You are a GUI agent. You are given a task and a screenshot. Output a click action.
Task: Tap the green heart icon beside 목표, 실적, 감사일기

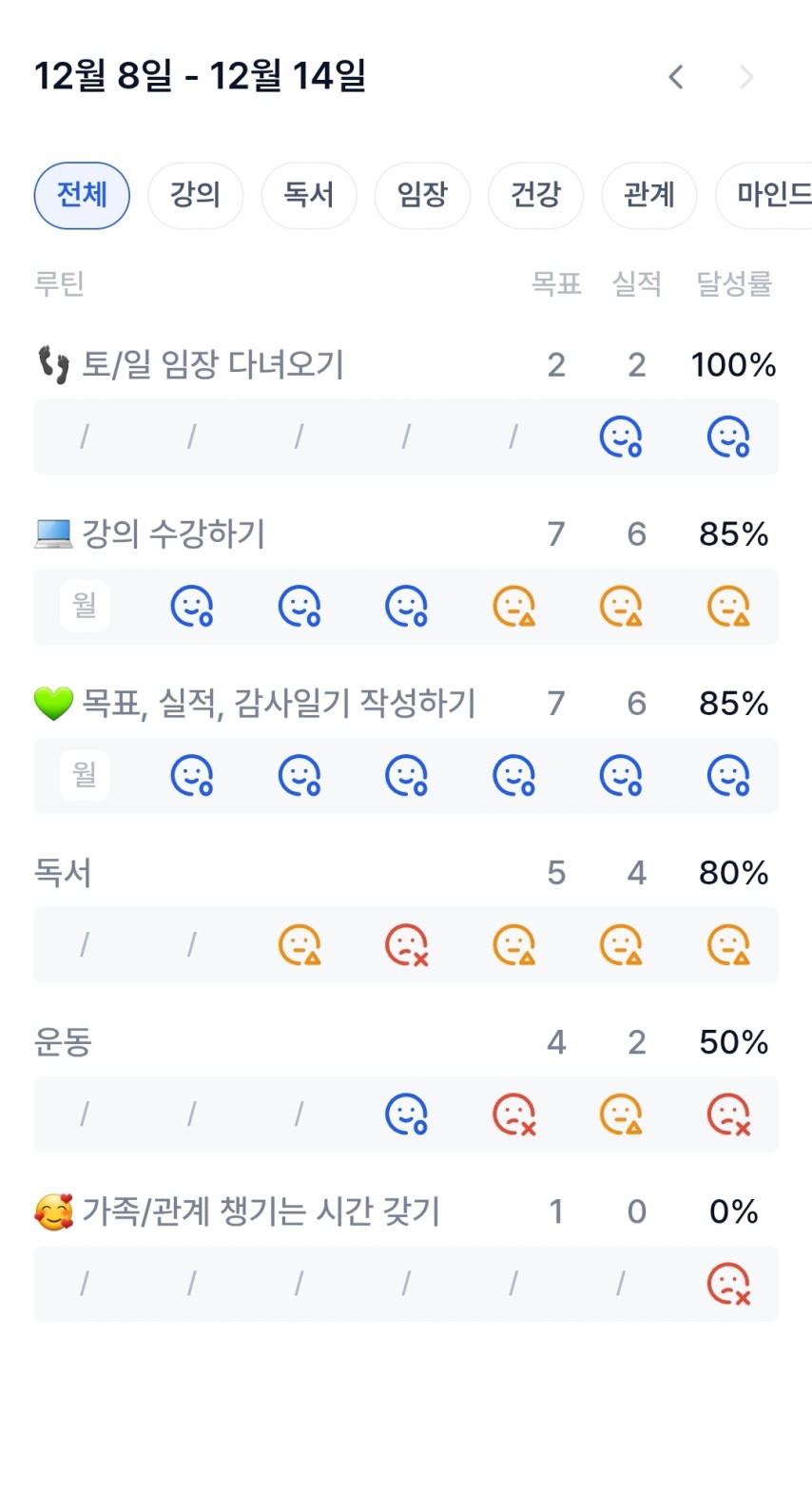coord(53,704)
